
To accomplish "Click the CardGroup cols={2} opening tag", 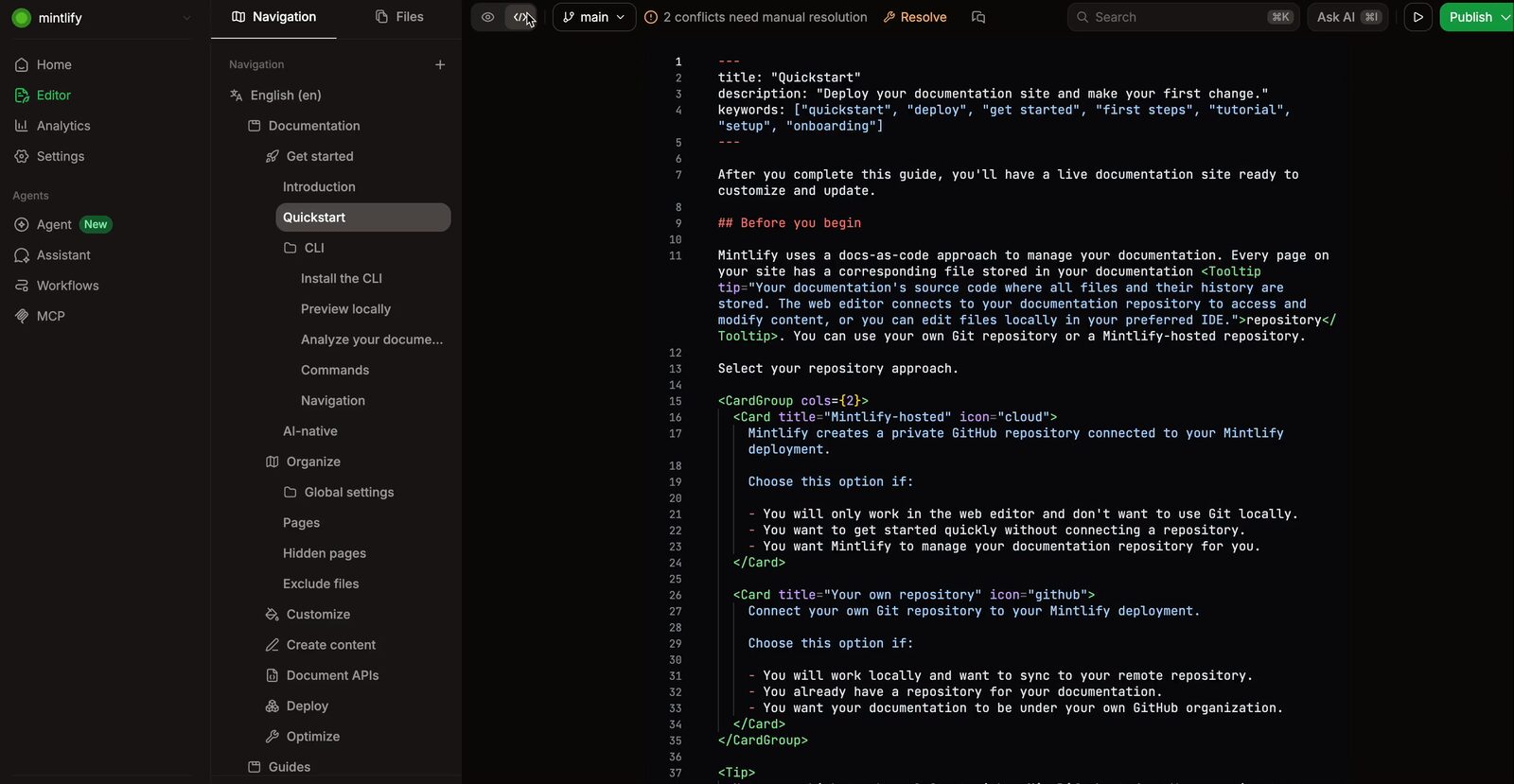I will click(x=793, y=401).
